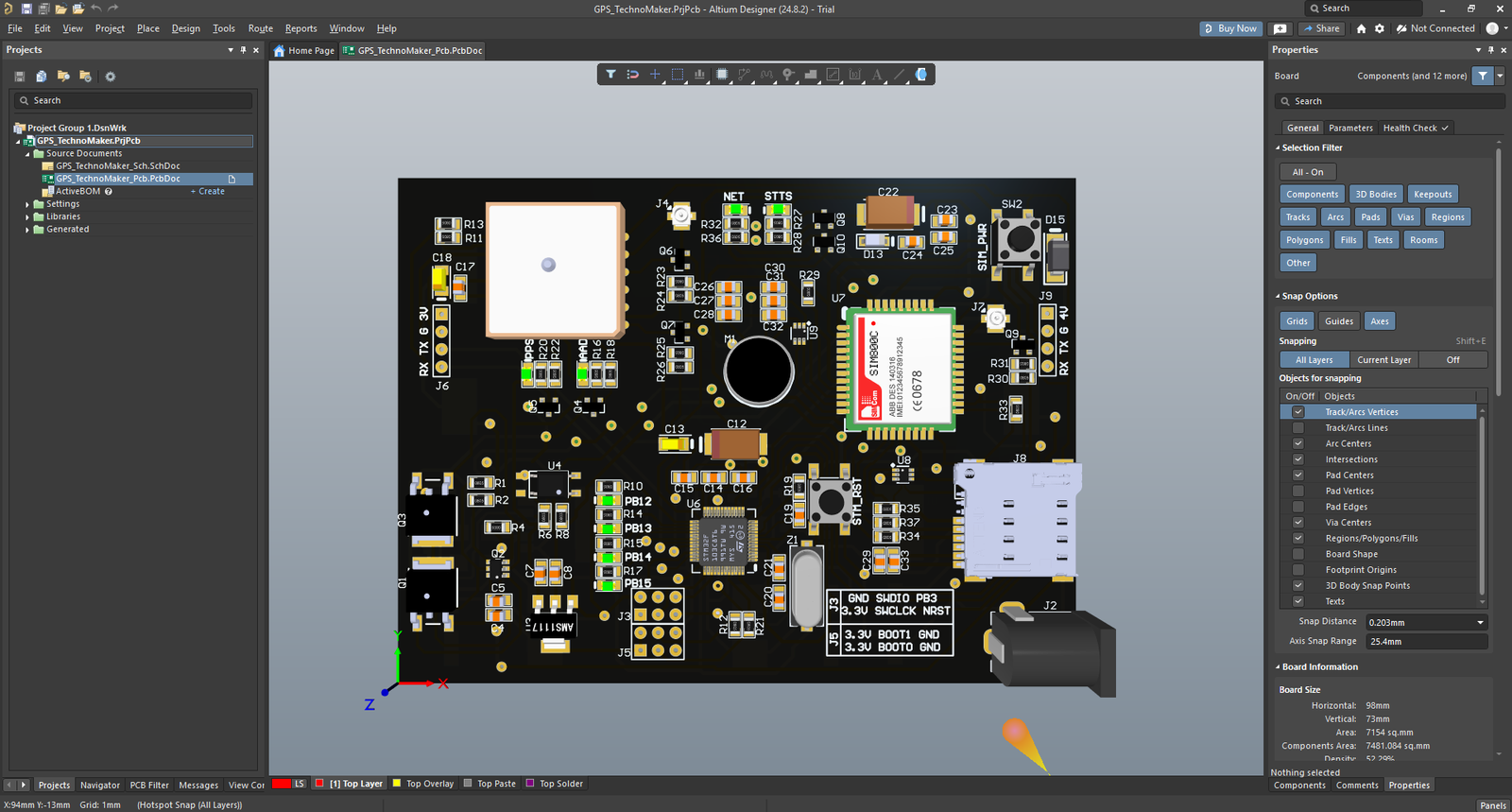Screen dimensions: 1512x812
Task: Select the Align Objects bar-chart tool
Action: point(699,74)
